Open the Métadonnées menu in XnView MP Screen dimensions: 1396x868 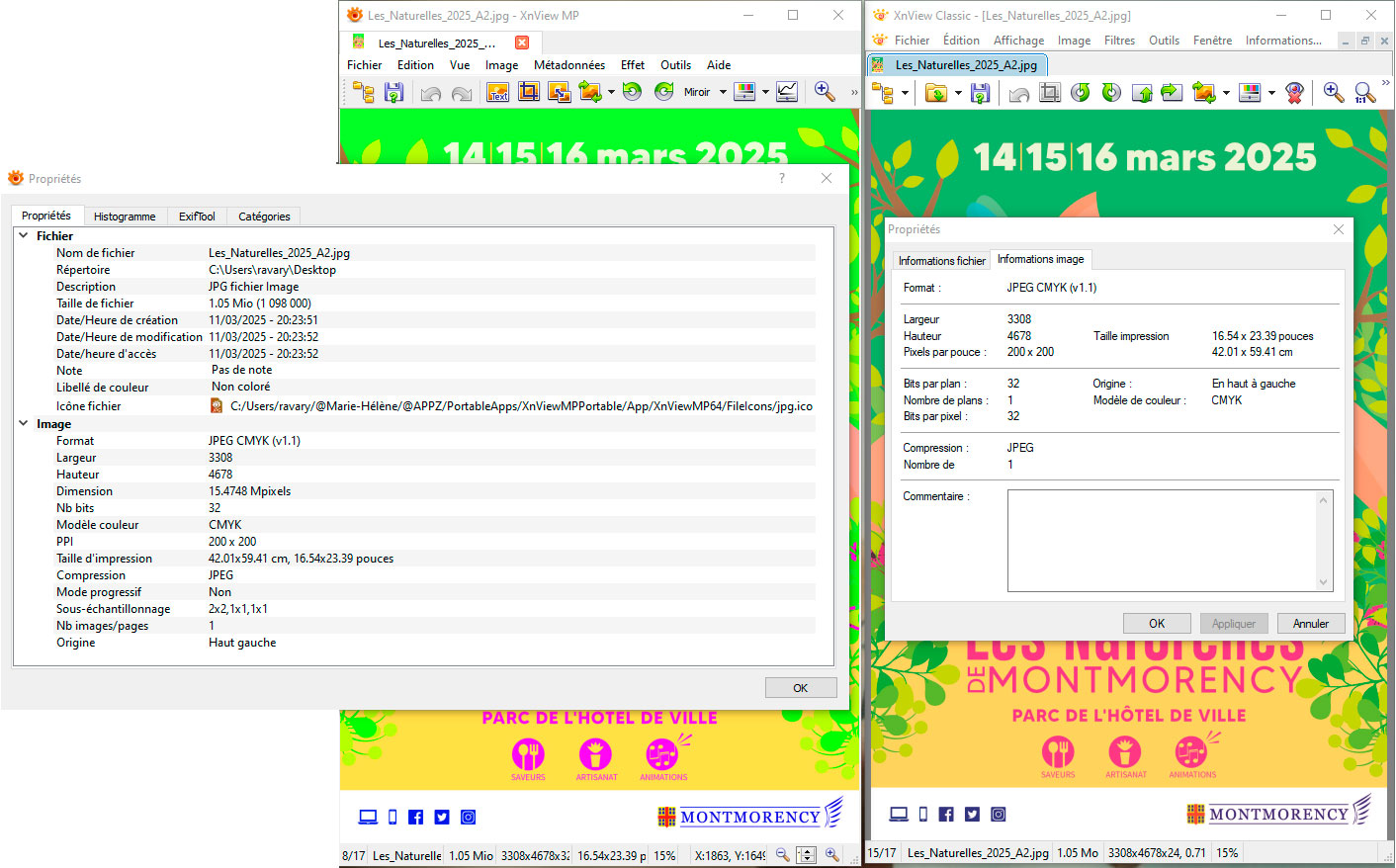tap(569, 65)
